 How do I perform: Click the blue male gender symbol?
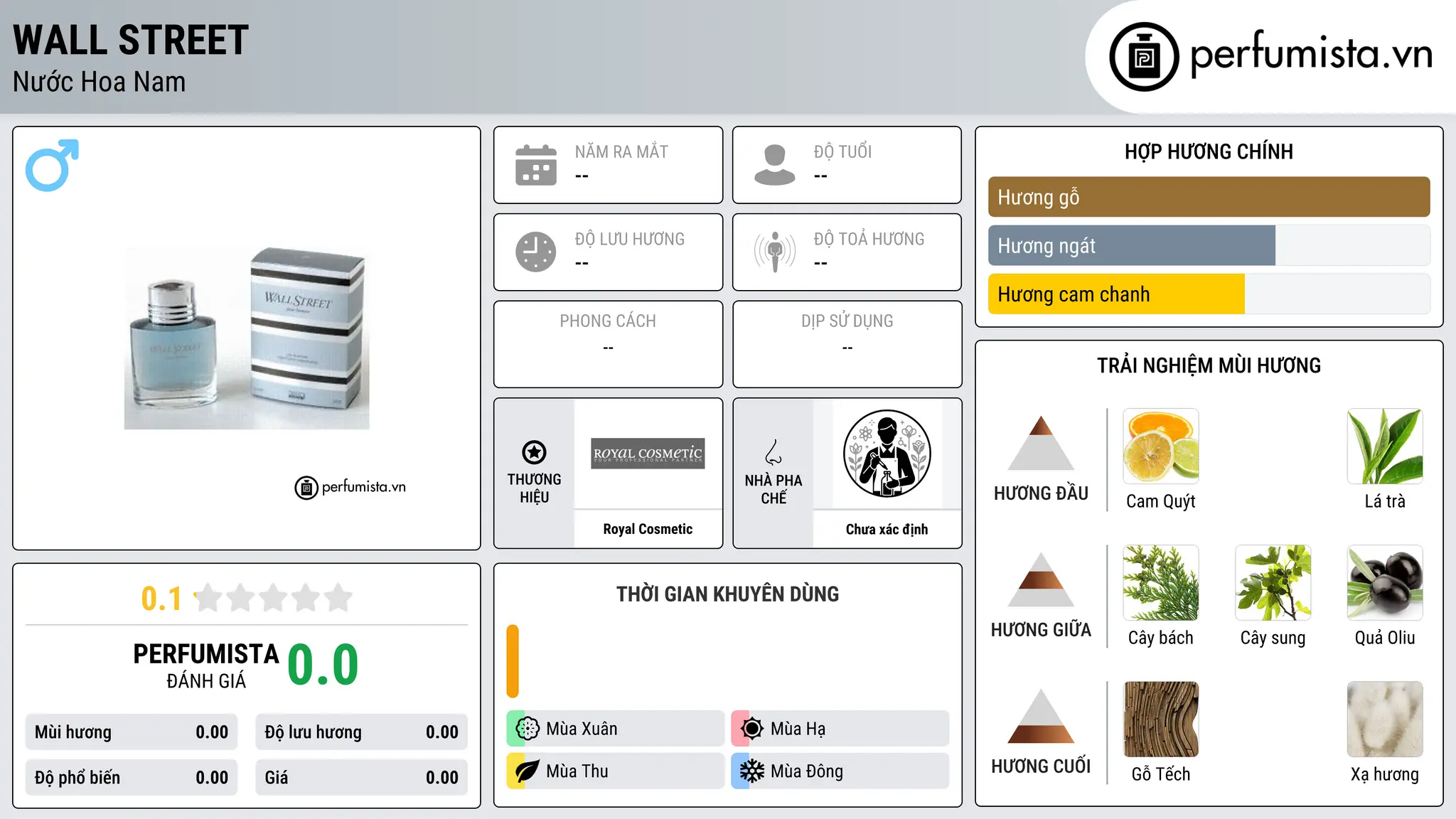point(52,165)
